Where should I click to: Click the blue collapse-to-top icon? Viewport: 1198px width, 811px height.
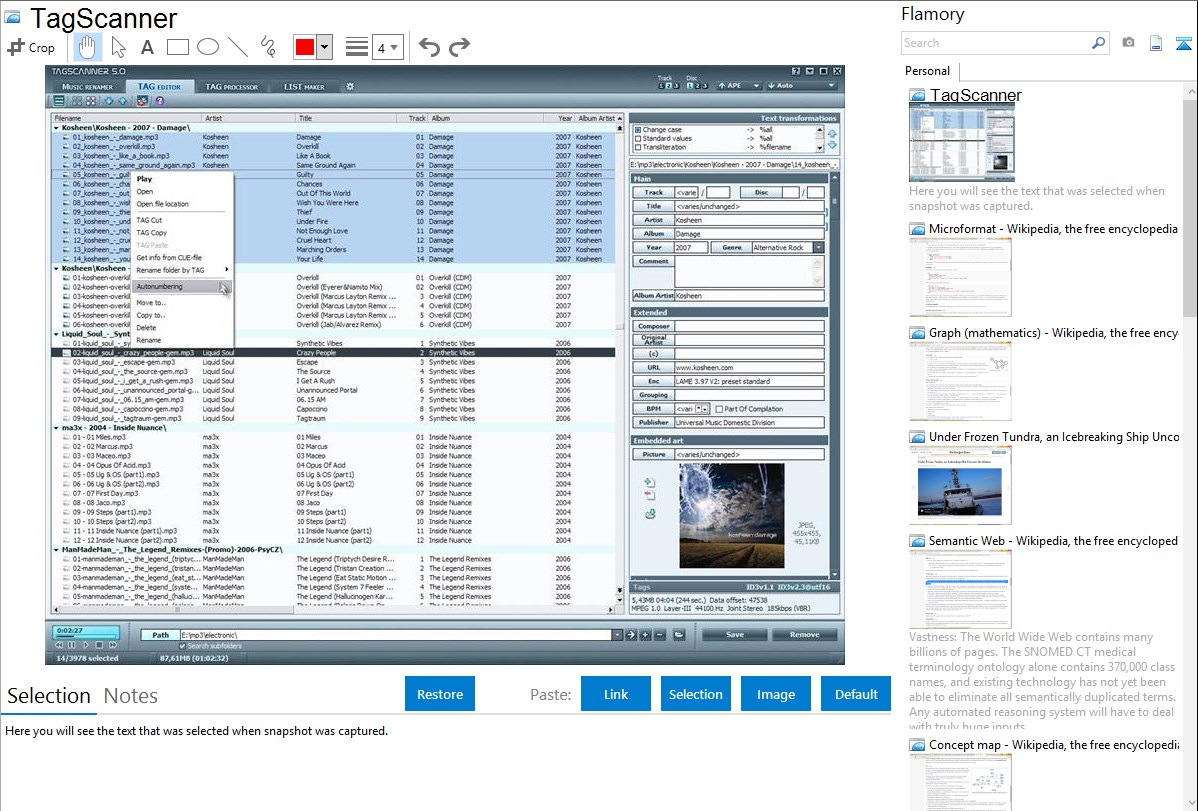[x=1183, y=43]
